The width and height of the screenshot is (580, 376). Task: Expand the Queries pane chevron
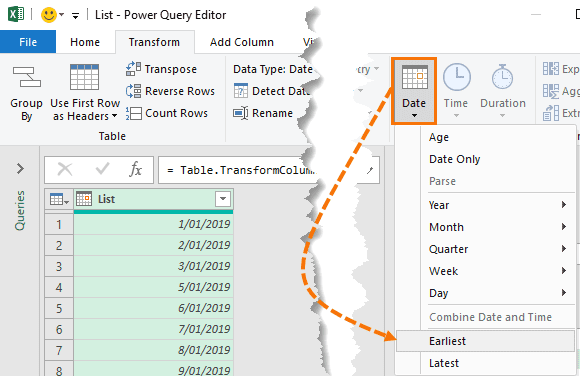[20, 169]
